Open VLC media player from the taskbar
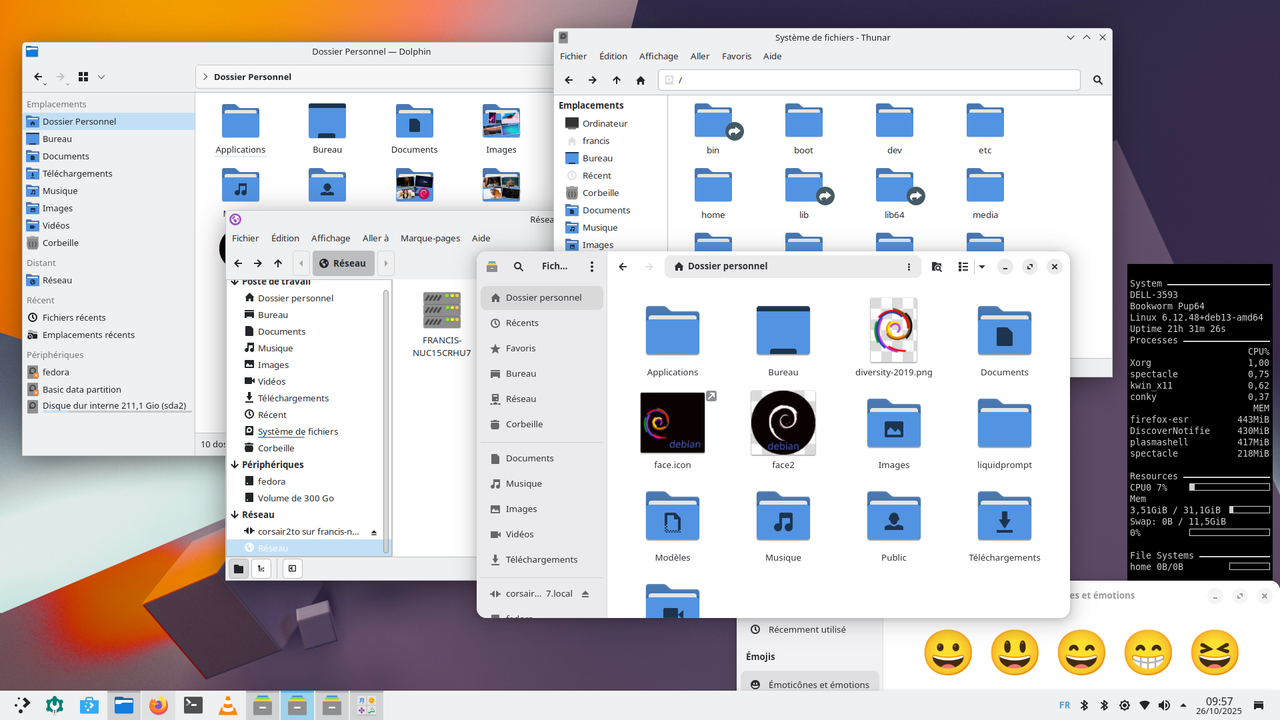 pyautogui.click(x=228, y=705)
